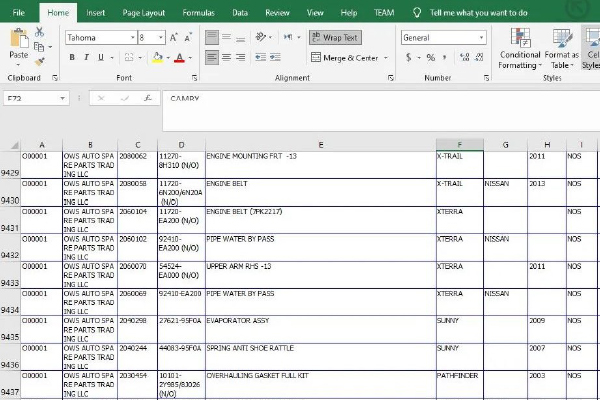
Task: Open the font color red swatch
Action: (178, 58)
